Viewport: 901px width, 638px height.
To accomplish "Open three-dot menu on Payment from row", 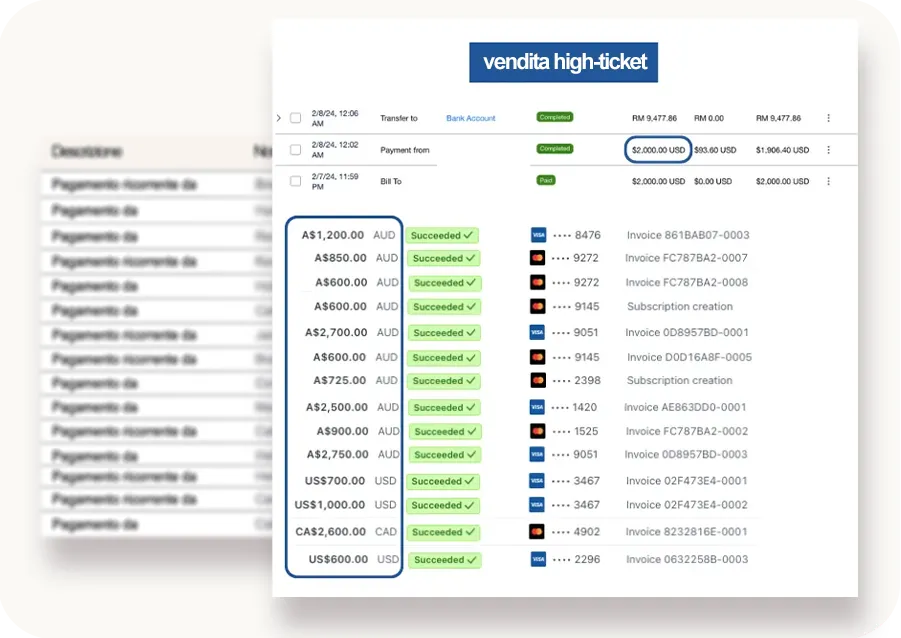I will pos(828,149).
